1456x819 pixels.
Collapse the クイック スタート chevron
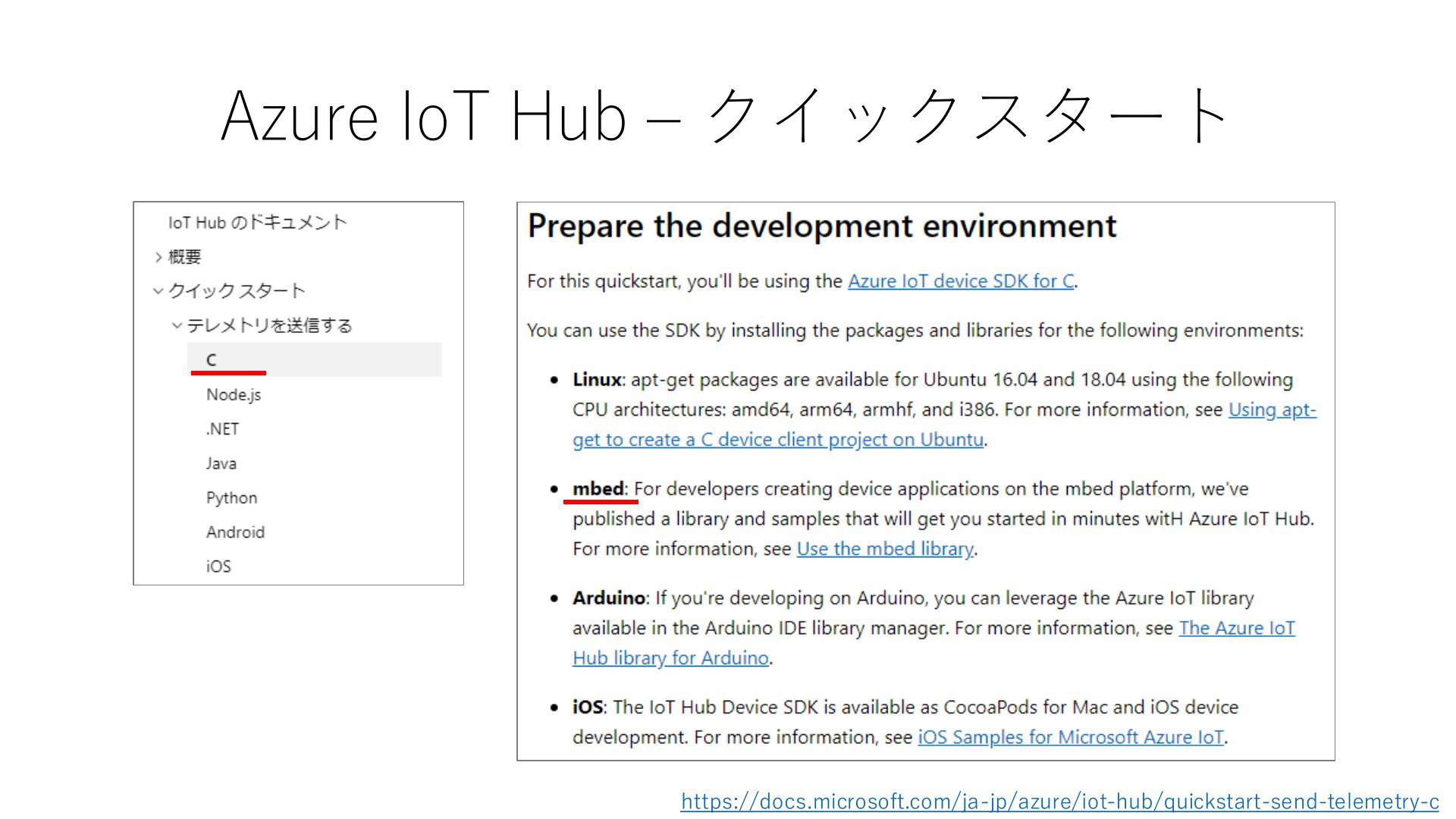click(158, 291)
